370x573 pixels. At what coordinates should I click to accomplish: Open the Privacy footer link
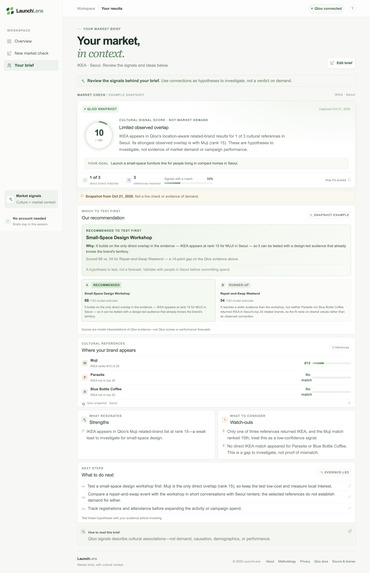coord(305,561)
